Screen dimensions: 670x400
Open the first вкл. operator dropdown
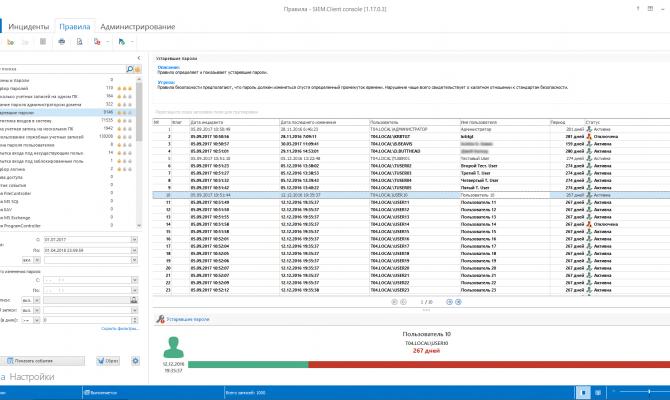[37, 260]
